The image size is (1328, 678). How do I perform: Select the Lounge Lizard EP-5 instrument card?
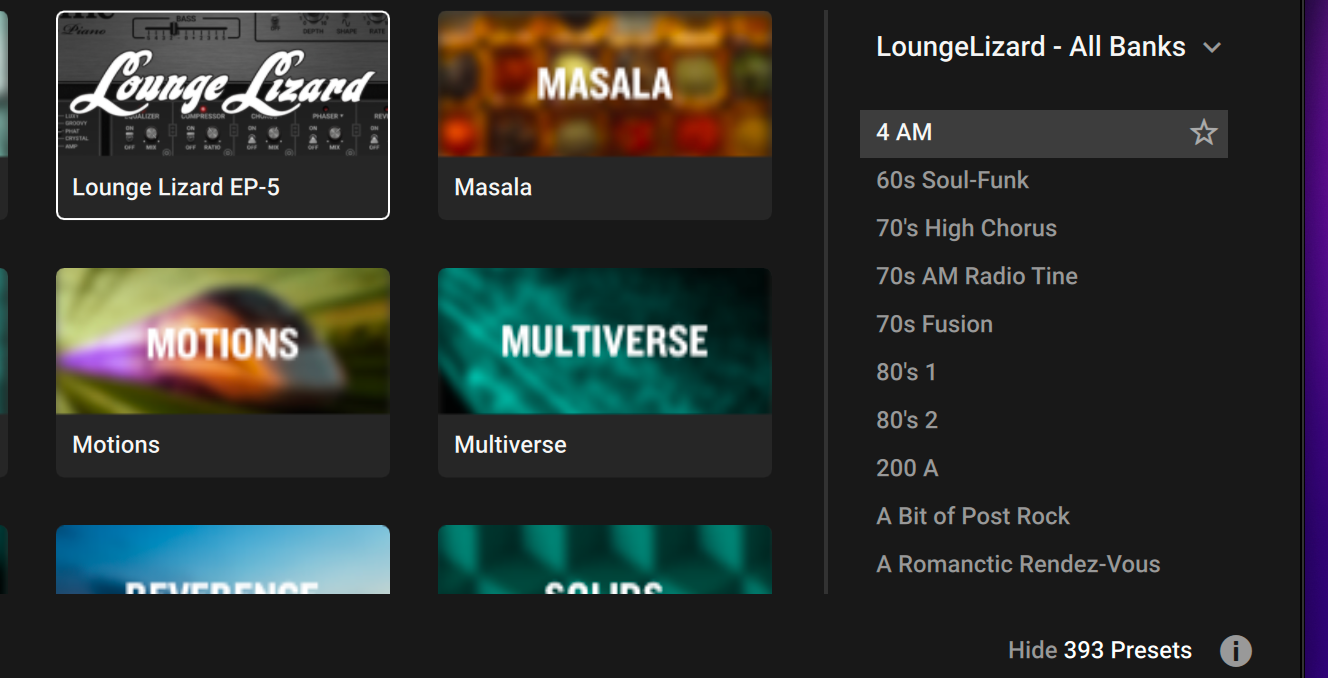tap(223, 115)
